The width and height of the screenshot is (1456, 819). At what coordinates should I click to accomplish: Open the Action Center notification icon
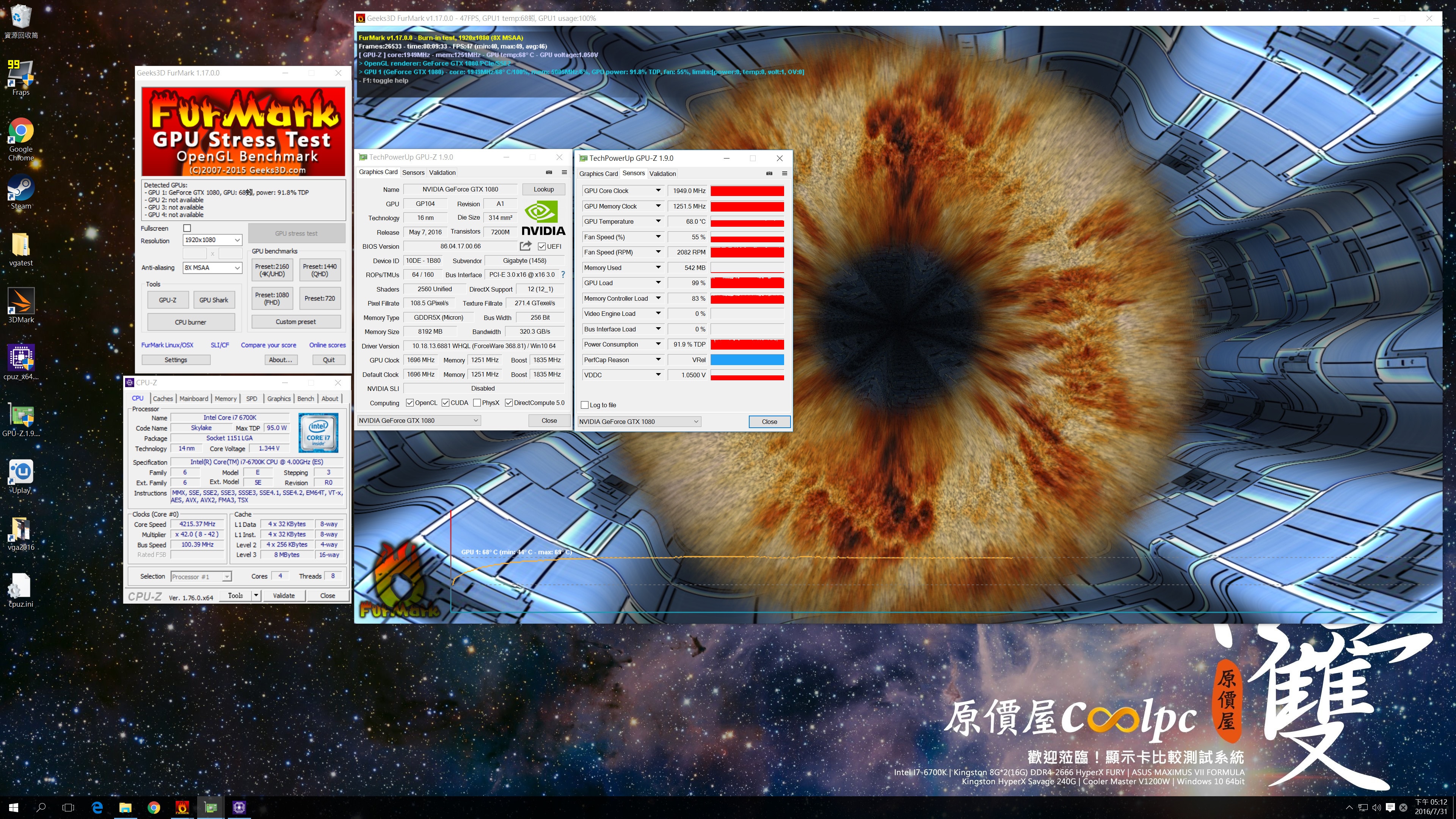tap(1390, 808)
